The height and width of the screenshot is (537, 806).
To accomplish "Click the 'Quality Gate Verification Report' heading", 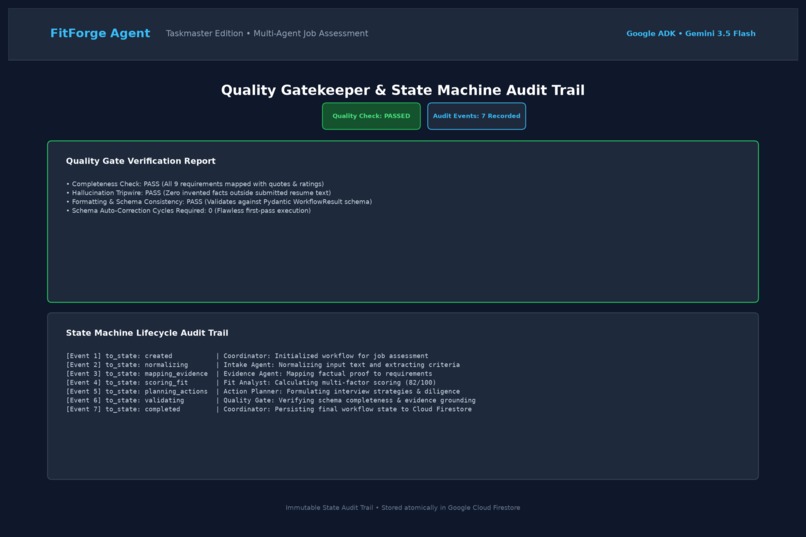I will pos(140,161).
